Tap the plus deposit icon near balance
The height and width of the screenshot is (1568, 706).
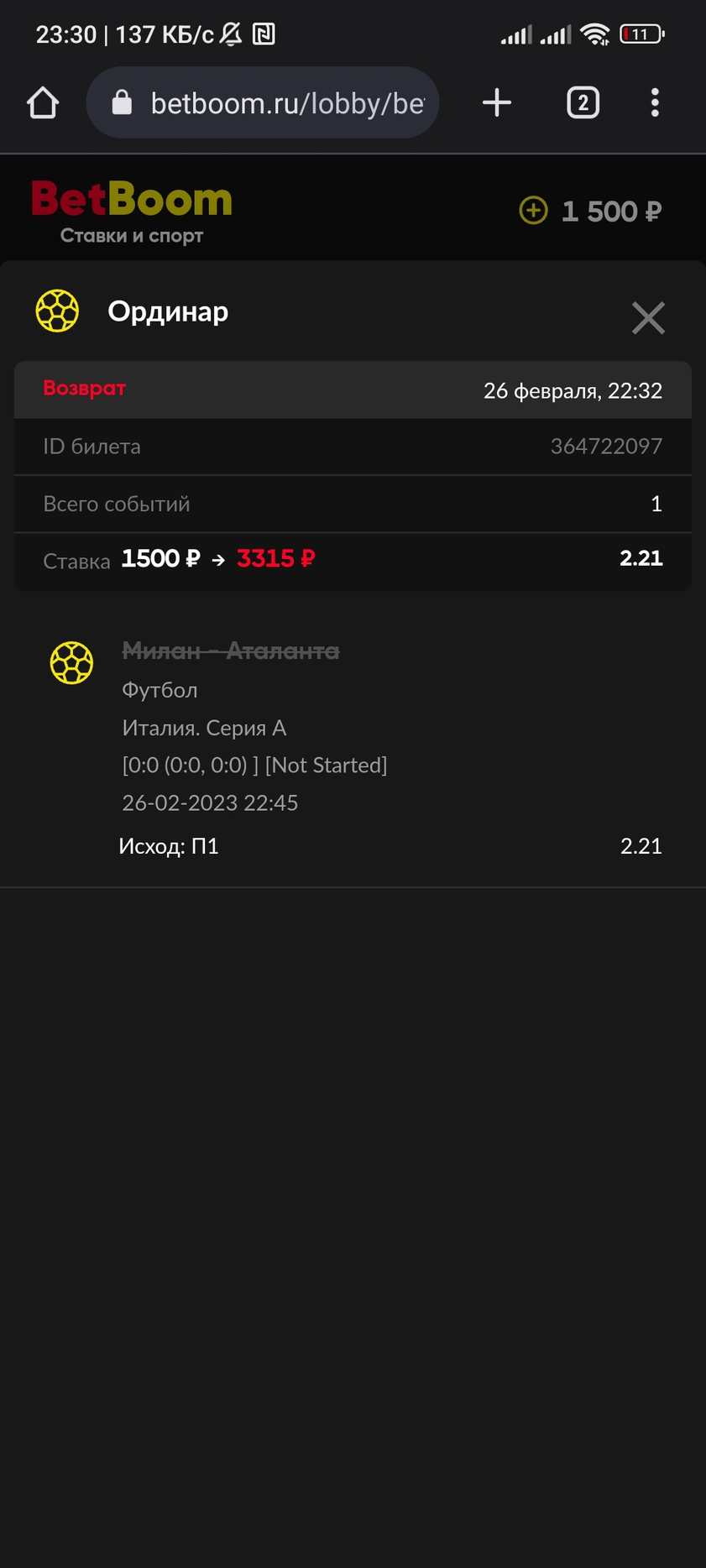[533, 211]
